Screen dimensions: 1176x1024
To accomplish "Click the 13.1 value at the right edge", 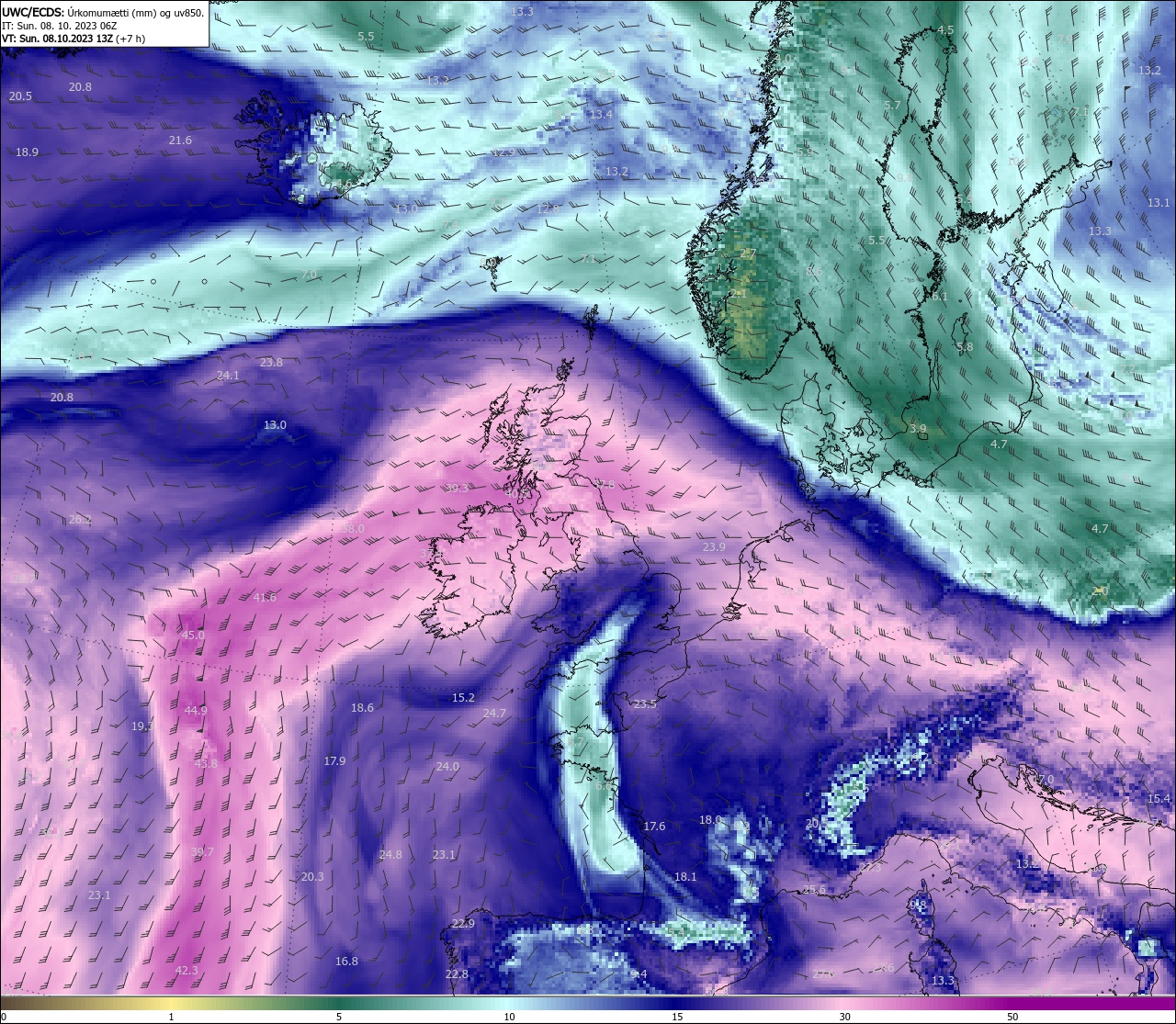I will point(1159,203).
